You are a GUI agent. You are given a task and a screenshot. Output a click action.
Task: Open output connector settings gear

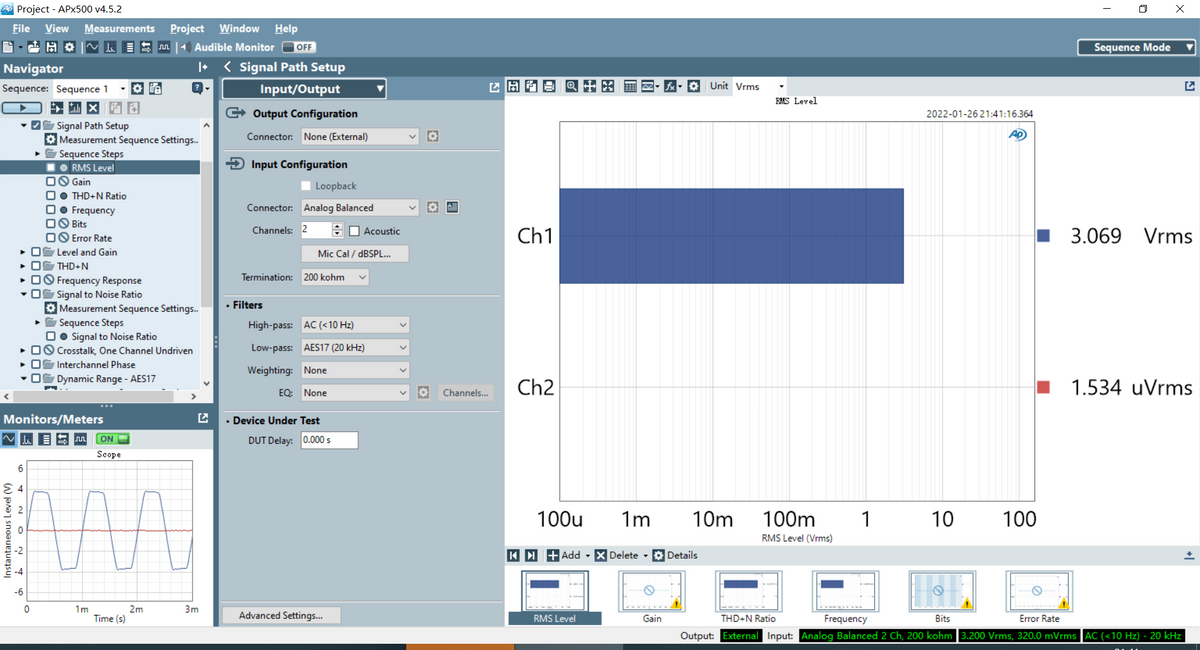pyautogui.click(x=433, y=136)
